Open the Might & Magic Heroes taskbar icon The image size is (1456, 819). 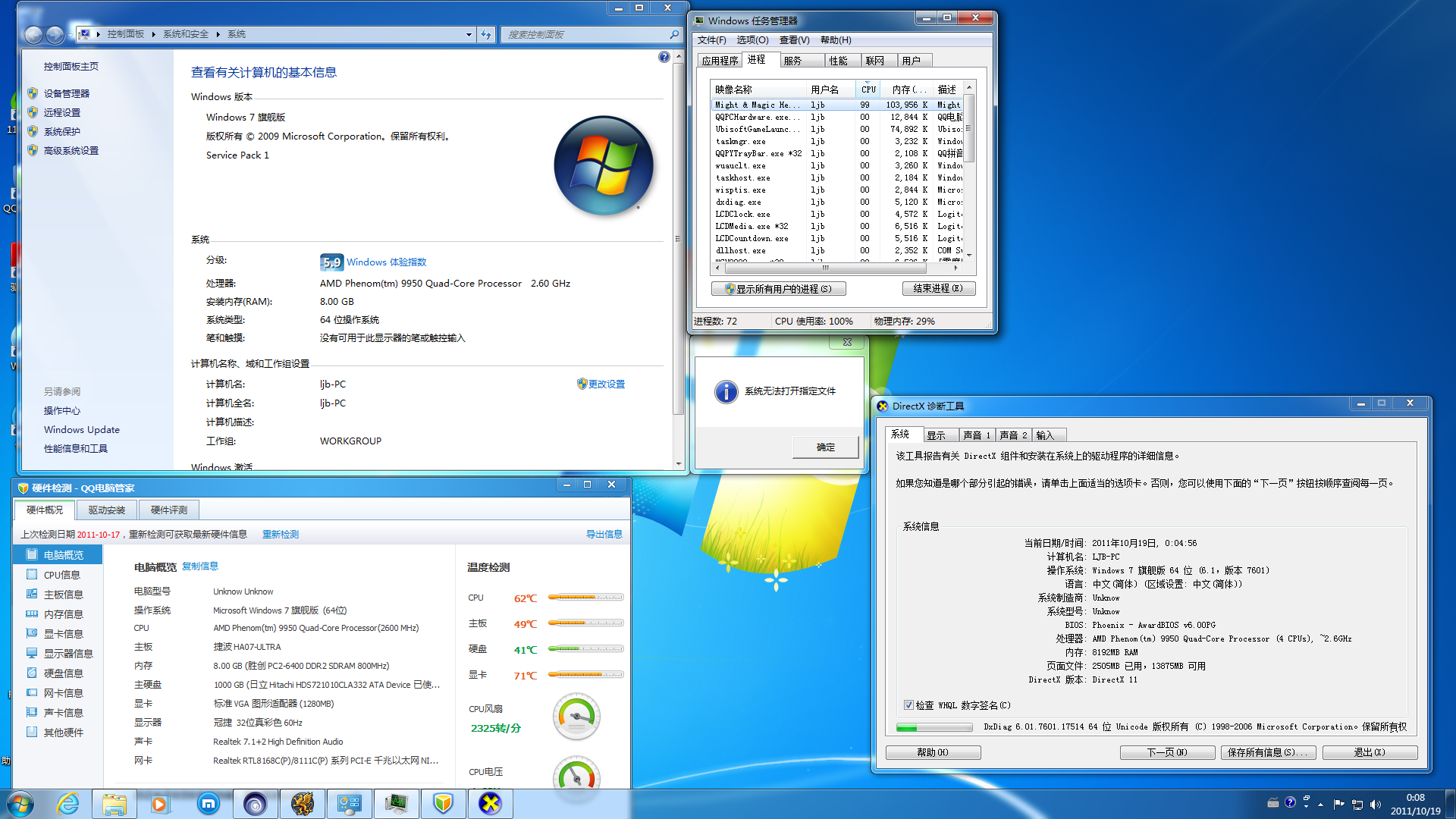tap(302, 803)
